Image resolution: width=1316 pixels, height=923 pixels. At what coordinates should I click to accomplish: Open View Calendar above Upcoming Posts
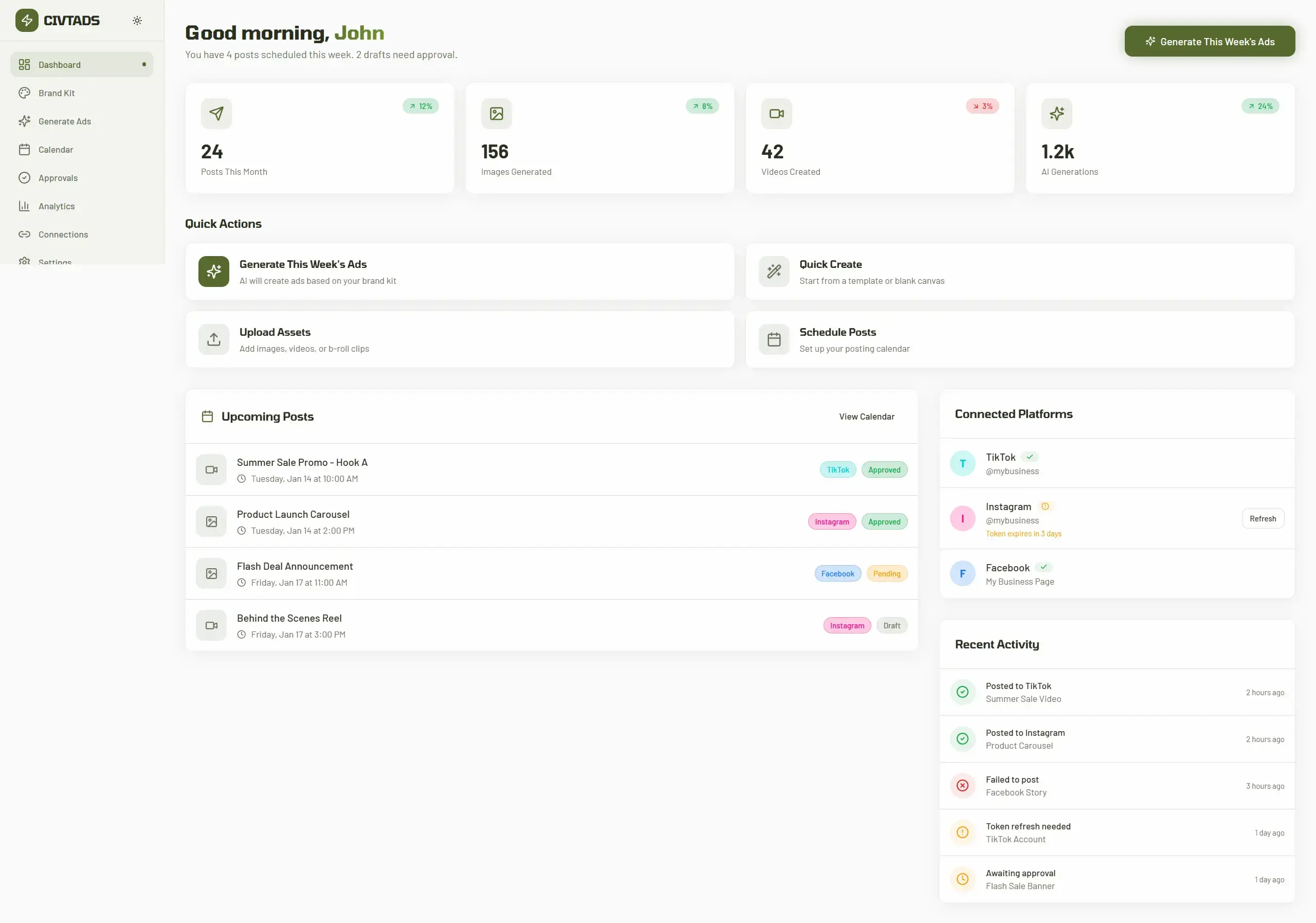coord(866,416)
